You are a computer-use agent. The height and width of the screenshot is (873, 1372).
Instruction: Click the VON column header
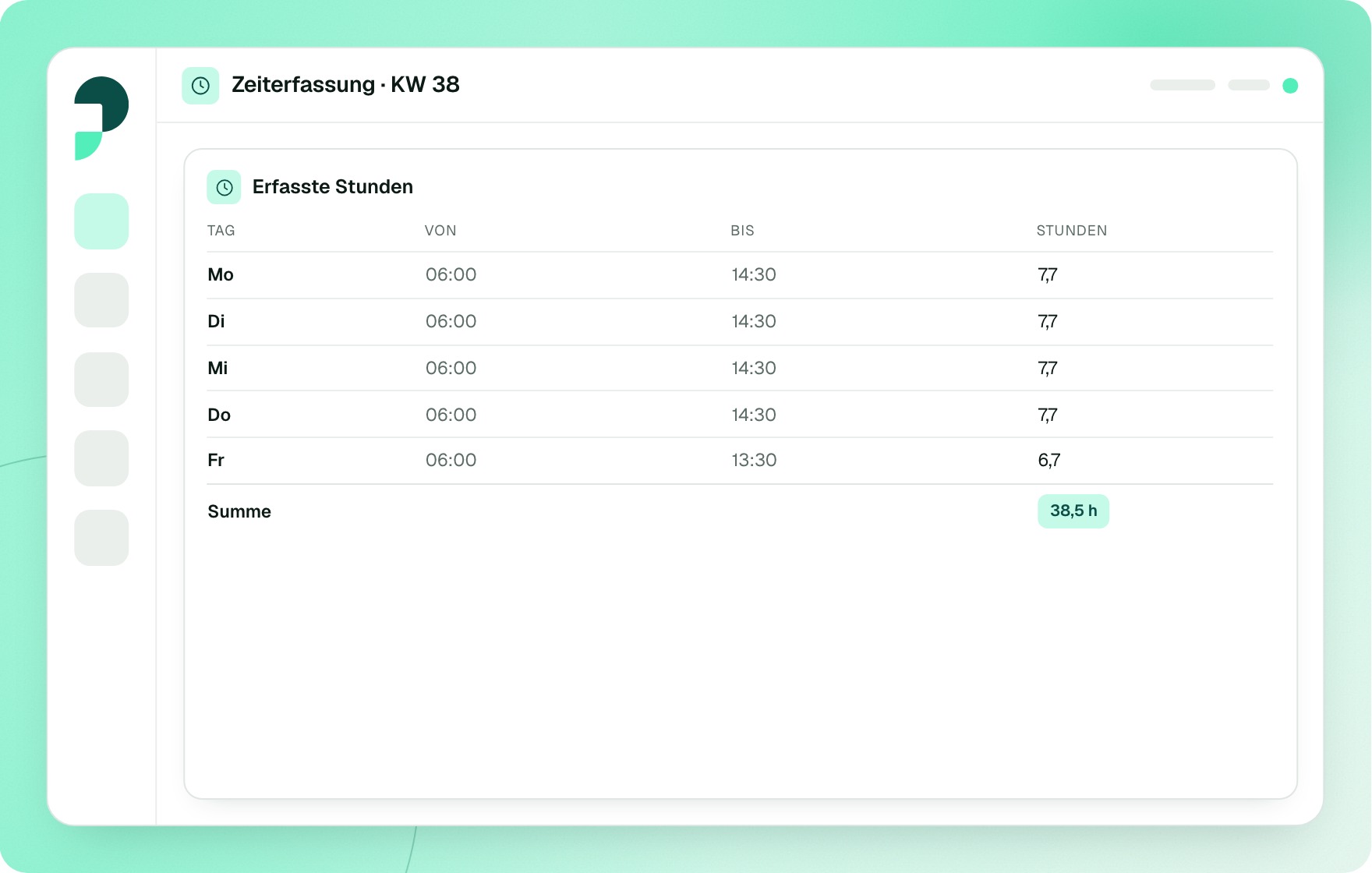pyautogui.click(x=440, y=231)
